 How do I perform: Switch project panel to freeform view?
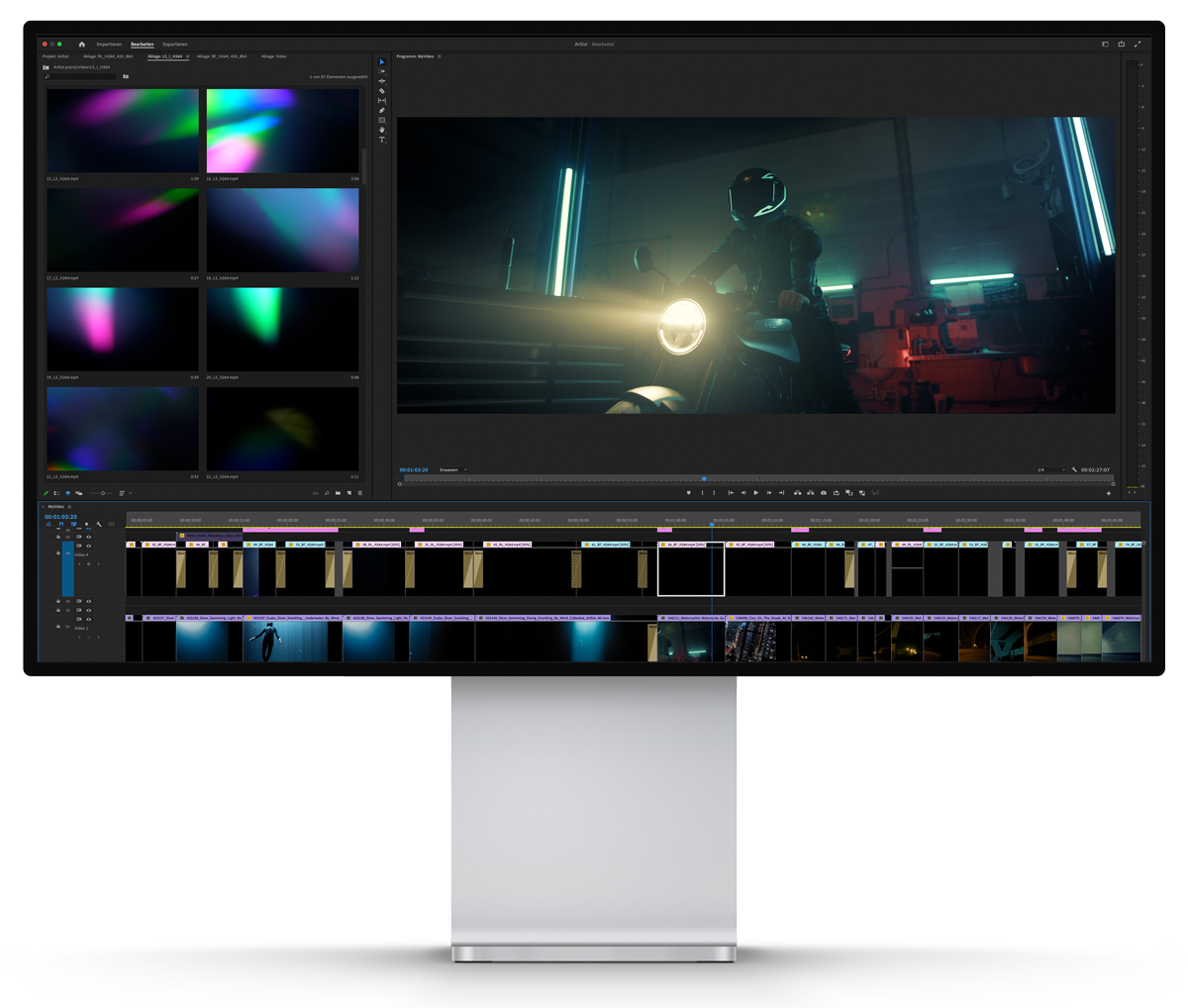coord(78,493)
